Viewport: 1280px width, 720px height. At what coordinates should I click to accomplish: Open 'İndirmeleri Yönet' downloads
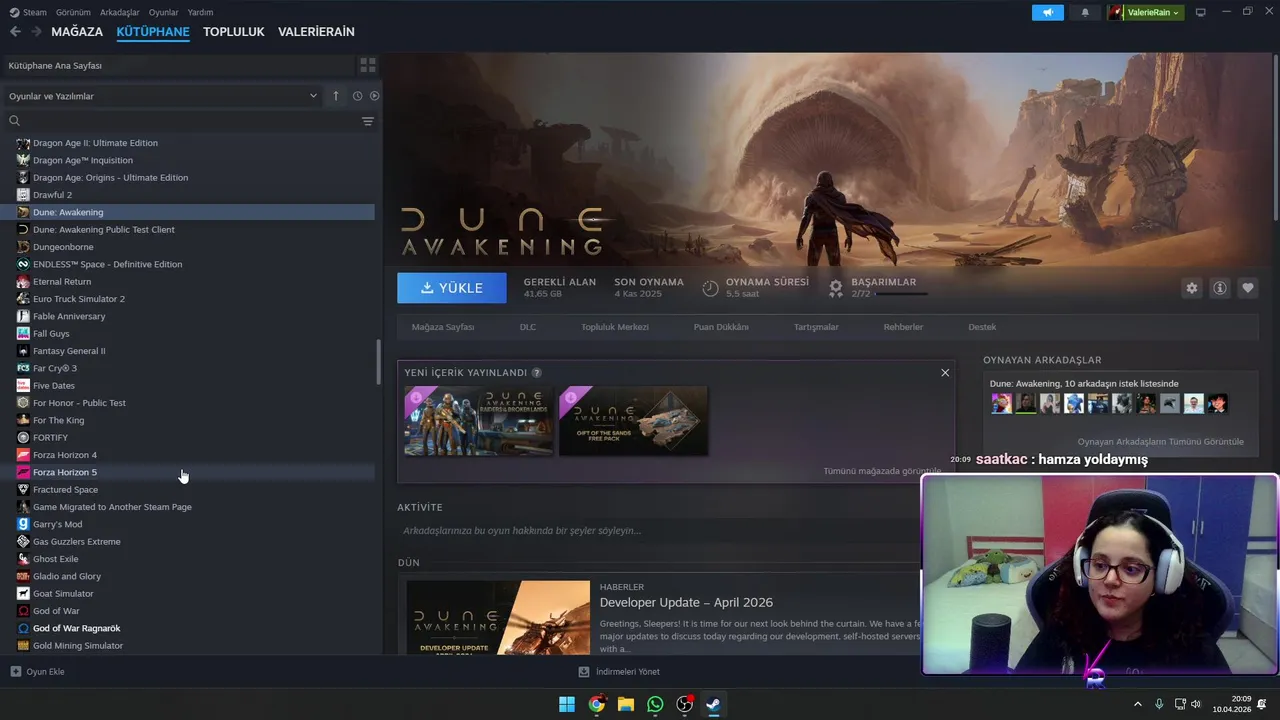point(619,672)
